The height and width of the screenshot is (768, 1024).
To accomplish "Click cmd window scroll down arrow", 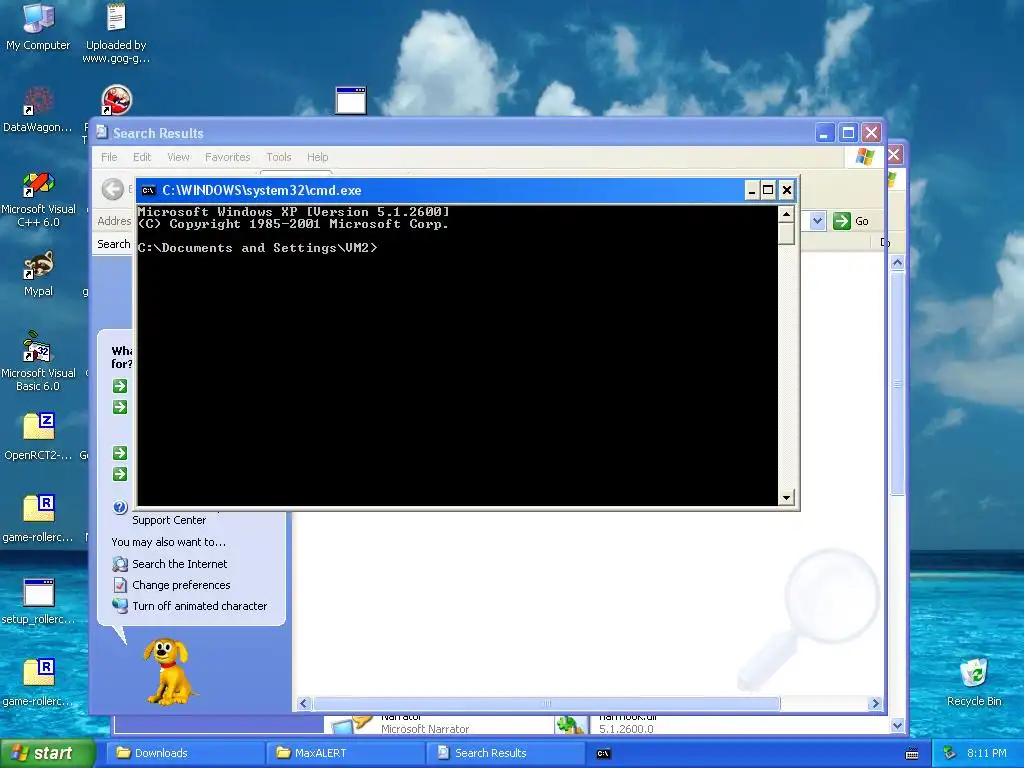I will [x=786, y=498].
